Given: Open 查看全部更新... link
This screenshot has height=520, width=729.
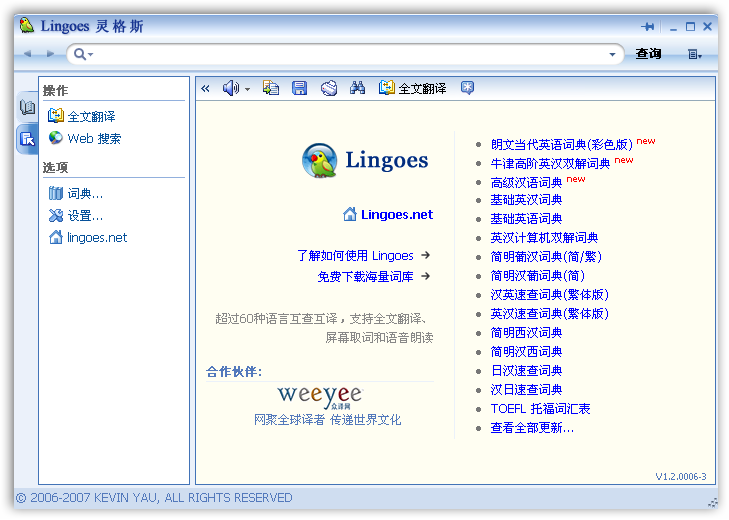Looking at the screenshot, I should pos(532,428).
